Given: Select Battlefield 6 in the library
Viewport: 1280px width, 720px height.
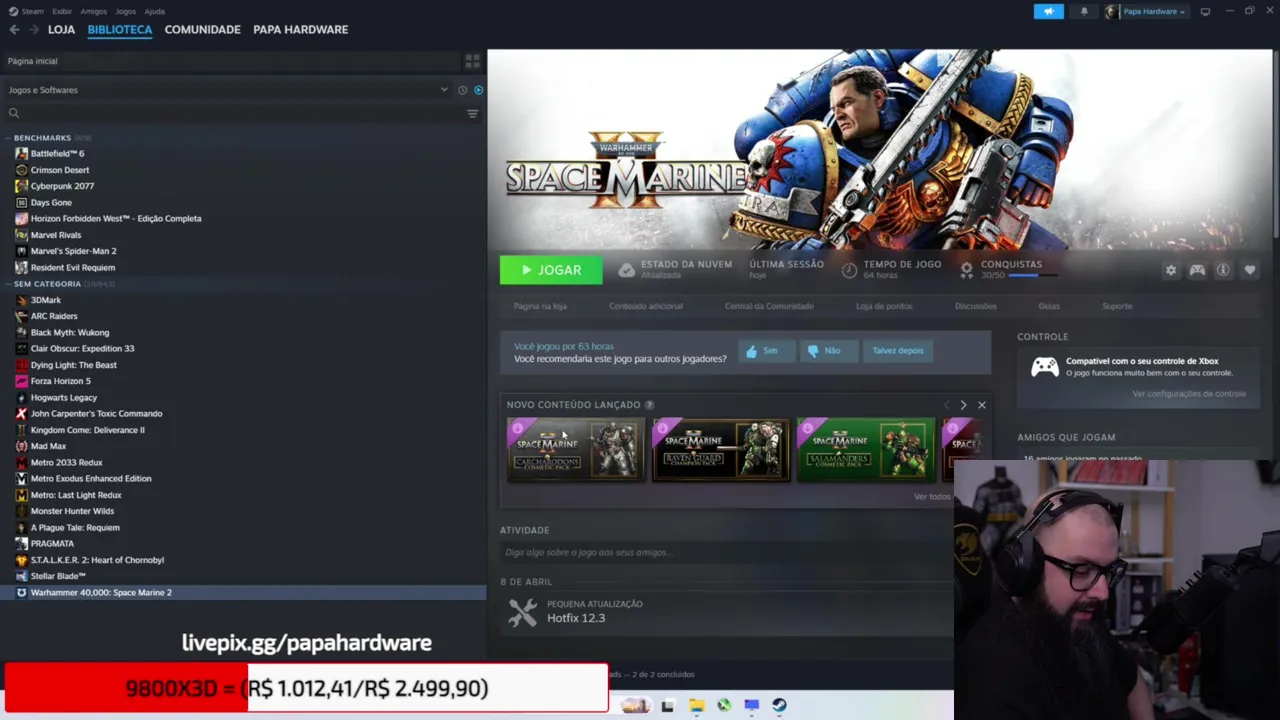Looking at the screenshot, I should coord(57,154).
